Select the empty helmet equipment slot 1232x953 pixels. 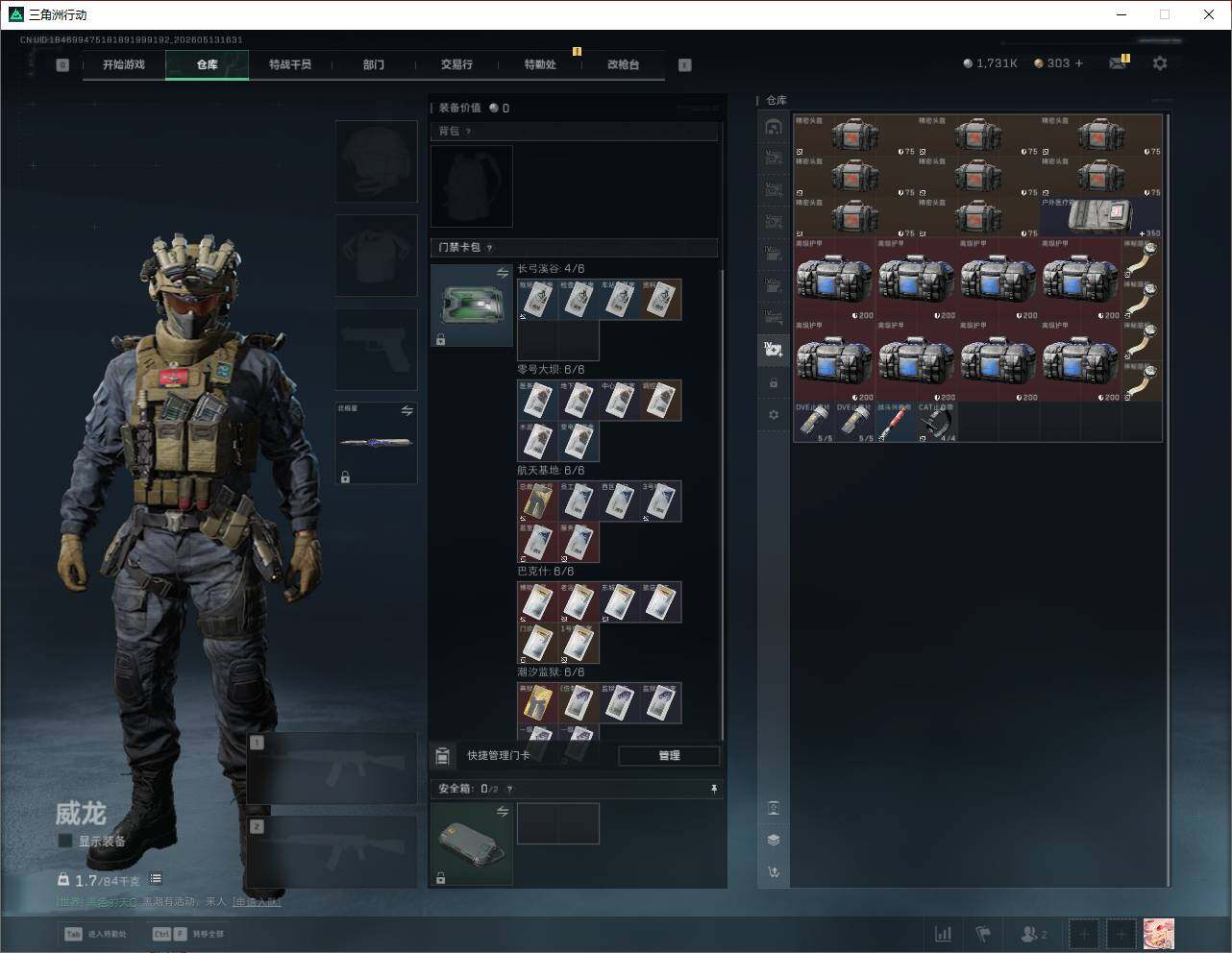tap(377, 161)
